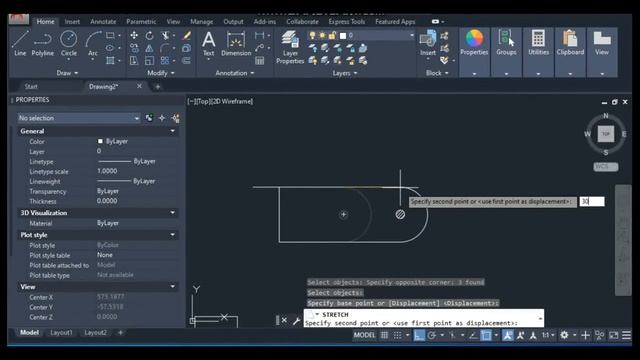Viewport: 640px width, 360px height.
Task: Toggle Ortho mode in status bar
Action: point(419,335)
